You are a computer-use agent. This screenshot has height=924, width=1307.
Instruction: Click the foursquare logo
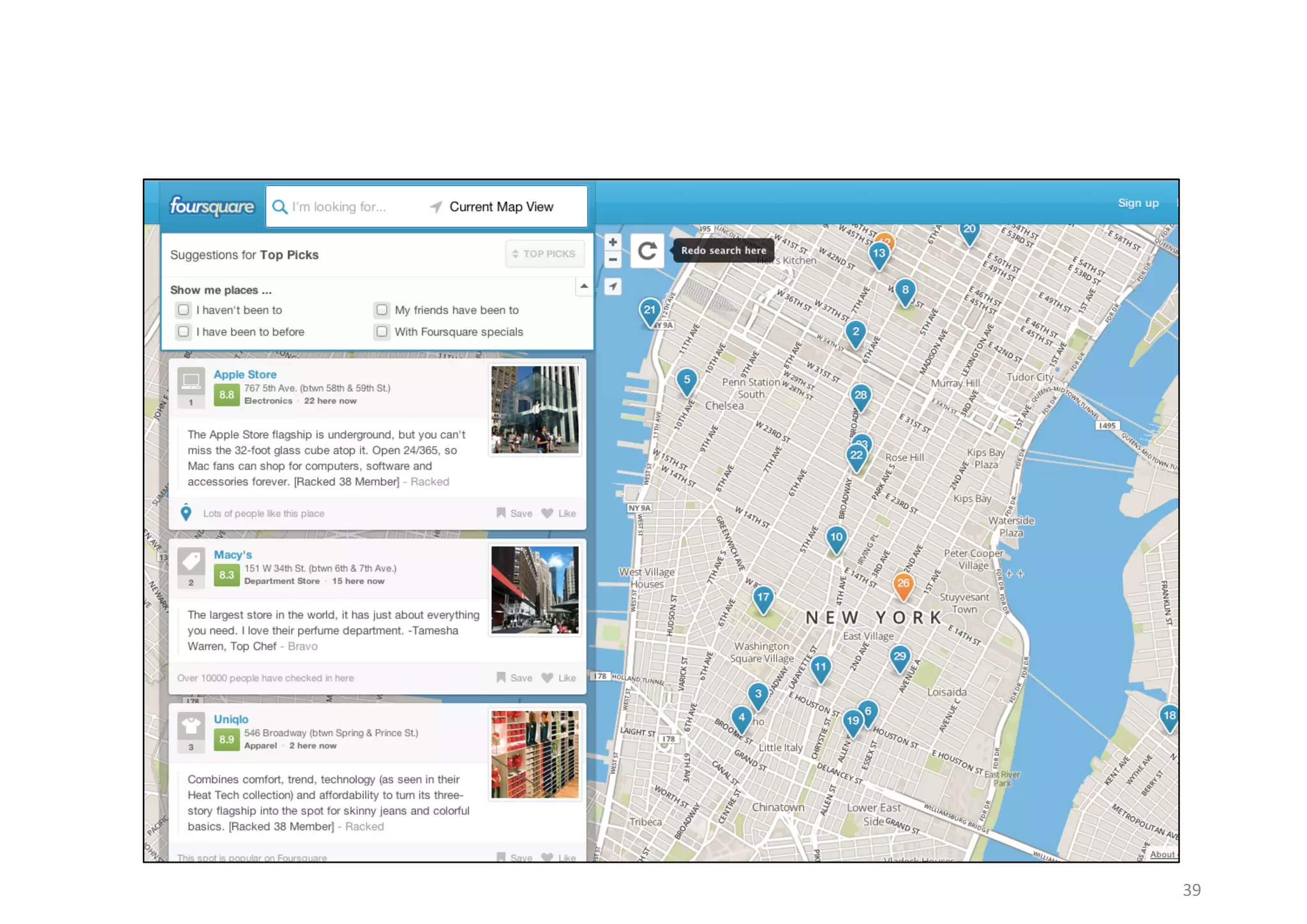coord(212,206)
